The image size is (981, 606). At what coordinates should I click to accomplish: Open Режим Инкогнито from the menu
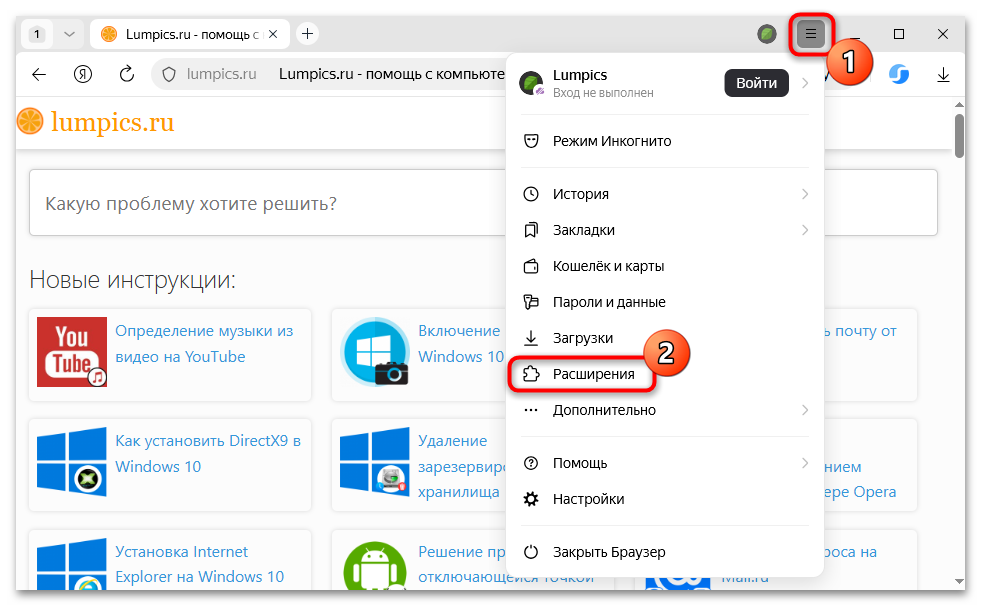tap(664, 141)
